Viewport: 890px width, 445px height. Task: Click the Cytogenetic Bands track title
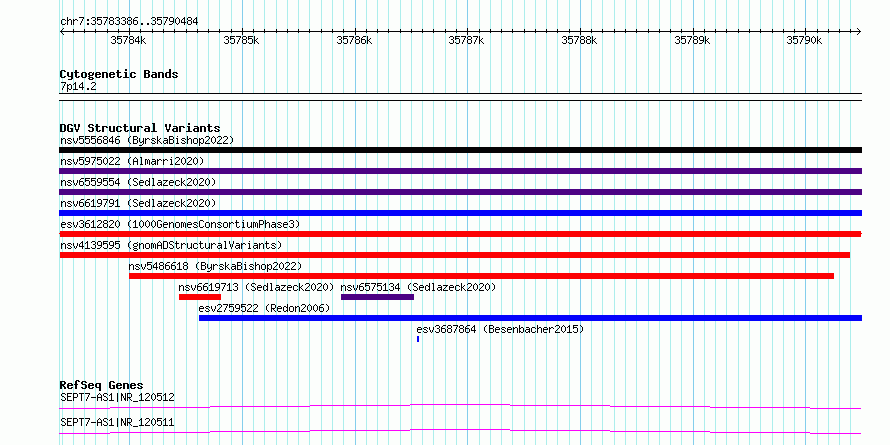[x=119, y=74]
